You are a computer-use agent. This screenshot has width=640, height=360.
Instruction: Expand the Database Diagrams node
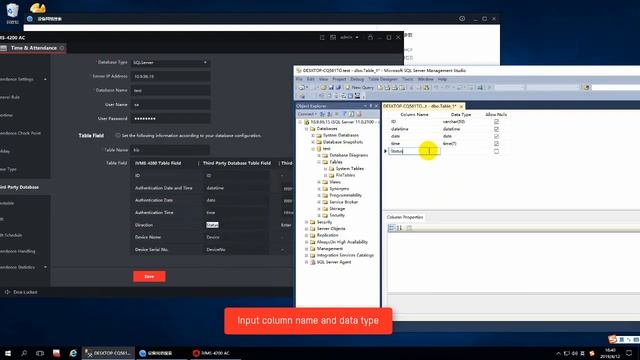tap(320, 156)
